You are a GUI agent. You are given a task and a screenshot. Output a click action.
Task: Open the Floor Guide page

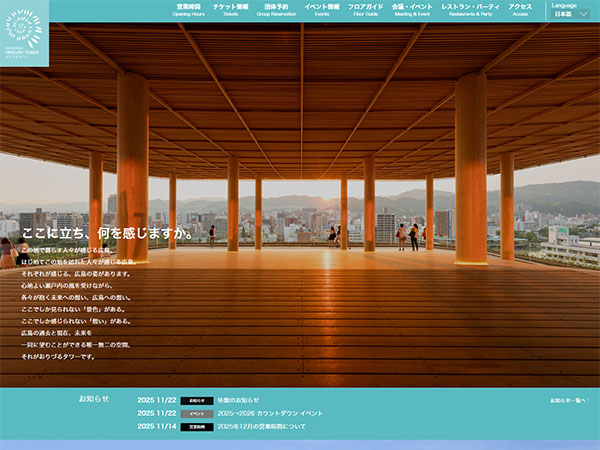coord(365,11)
